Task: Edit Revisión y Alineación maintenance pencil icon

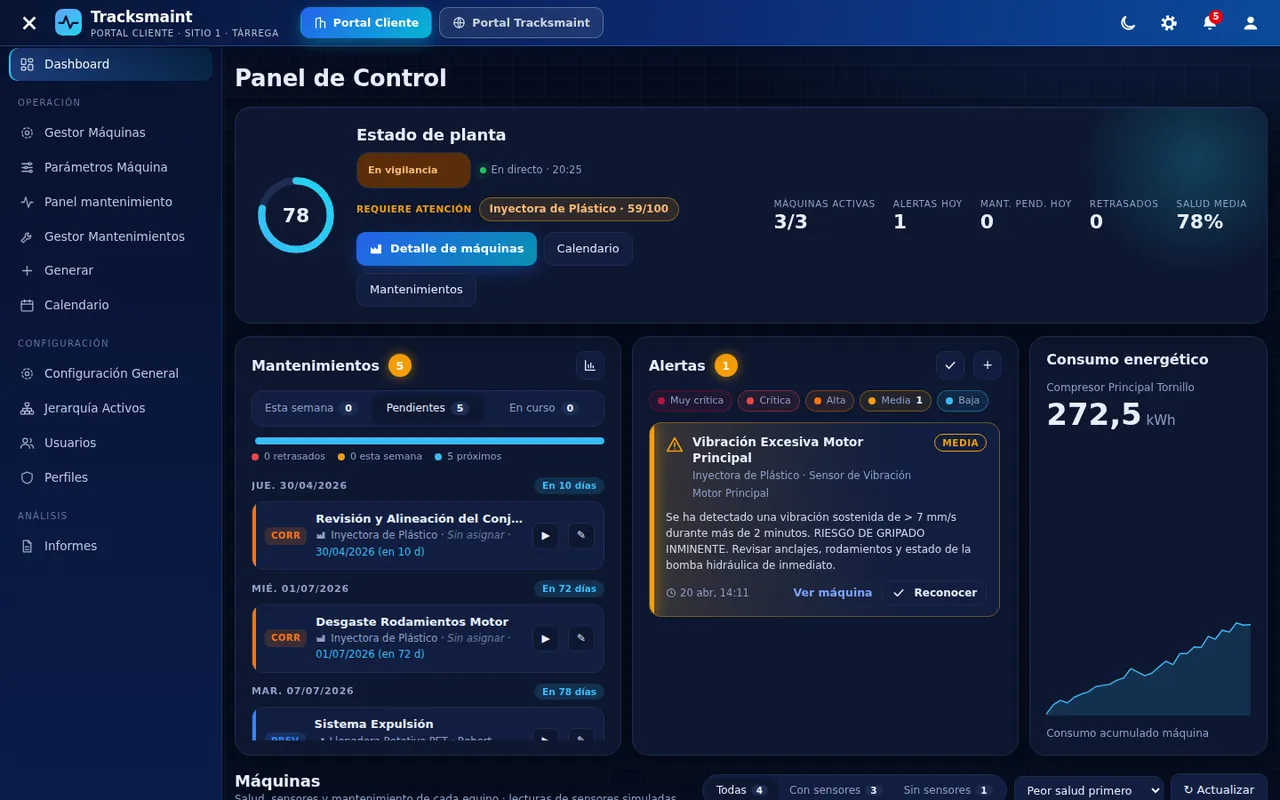Action: [581, 536]
